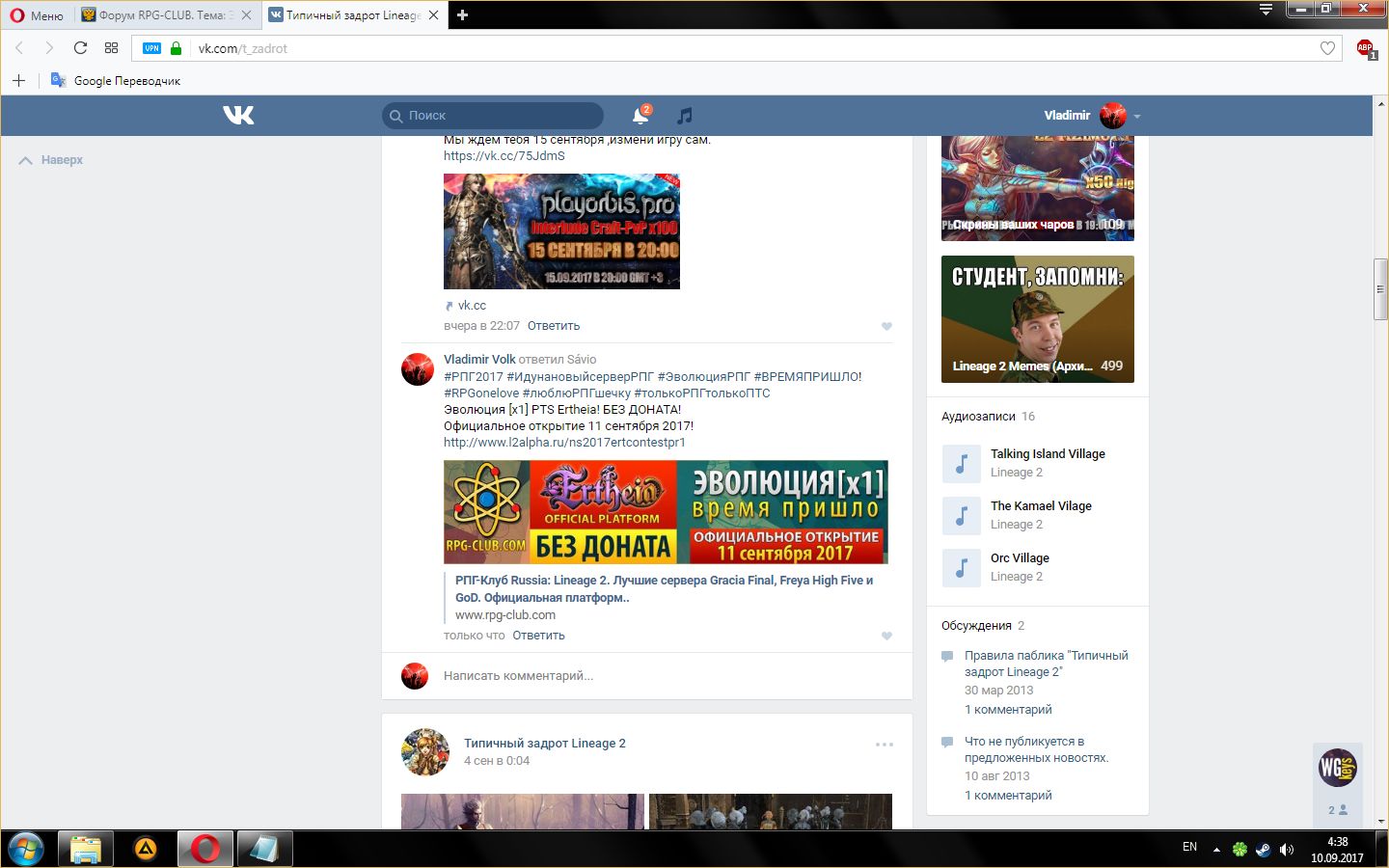Click the Opera back arrow
This screenshot has height=868, width=1389.
19,48
